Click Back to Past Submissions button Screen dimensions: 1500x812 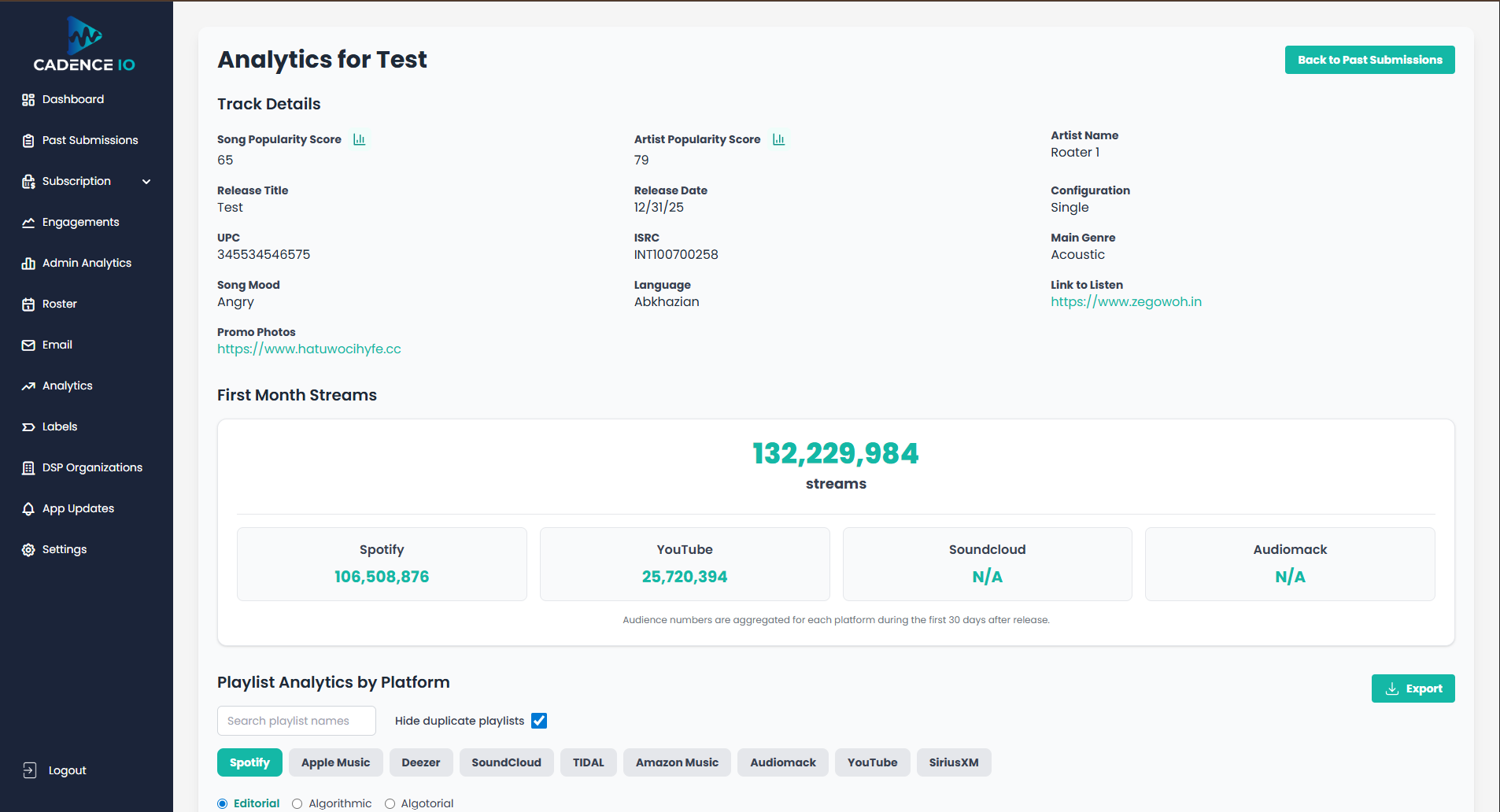1370,60
